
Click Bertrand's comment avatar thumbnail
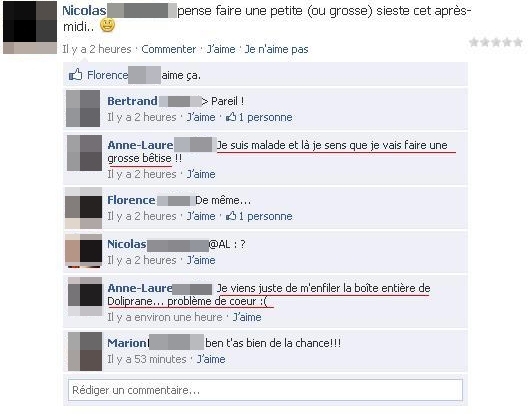pyautogui.click(x=83, y=108)
